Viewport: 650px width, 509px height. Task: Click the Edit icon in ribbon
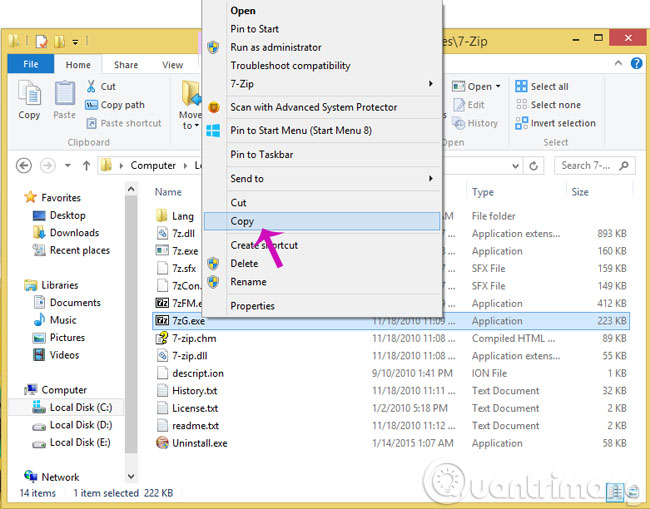point(459,105)
